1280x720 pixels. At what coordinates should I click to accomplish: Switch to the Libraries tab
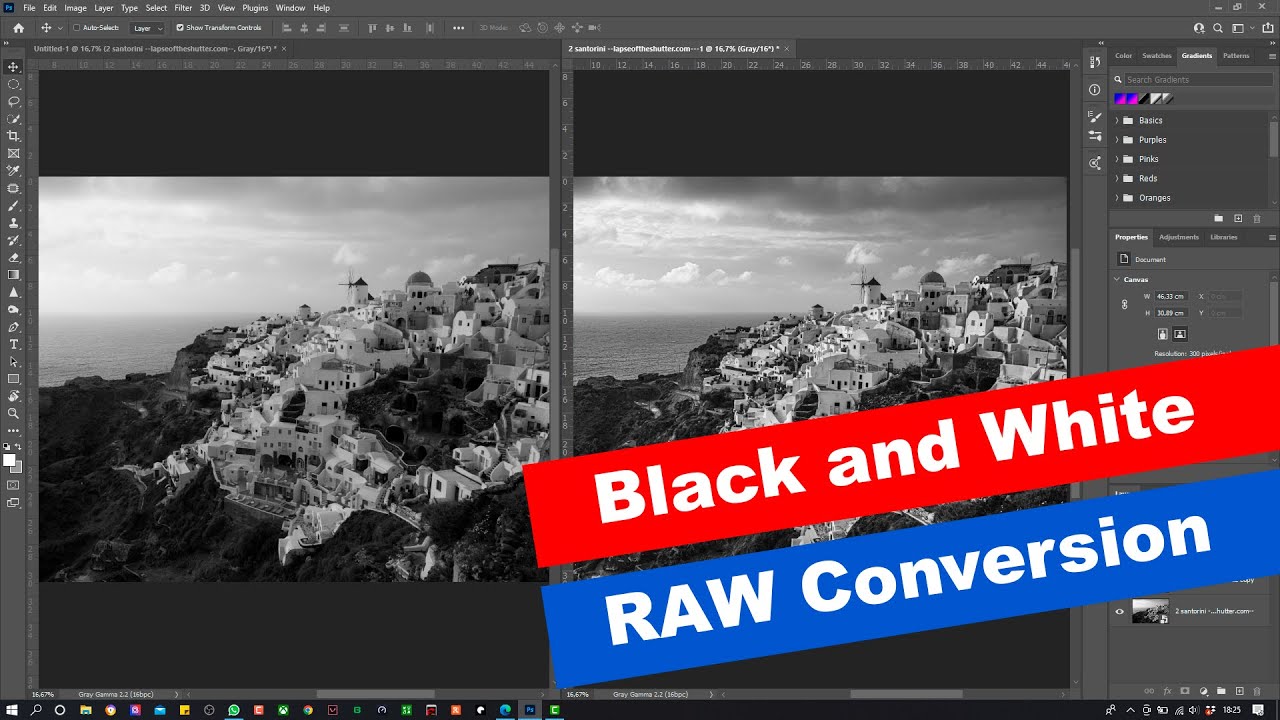pyautogui.click(x=1224, y=237)
